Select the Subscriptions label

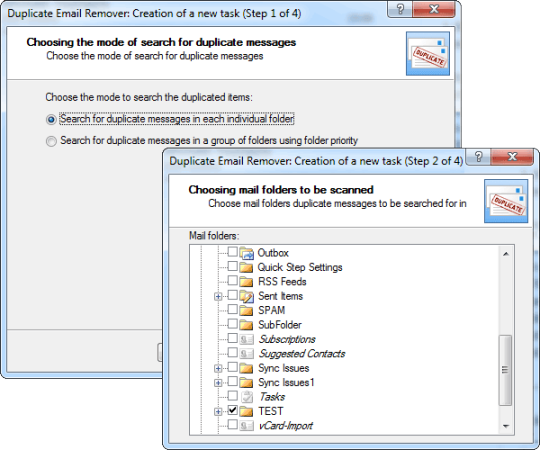(x=287, y=340)
